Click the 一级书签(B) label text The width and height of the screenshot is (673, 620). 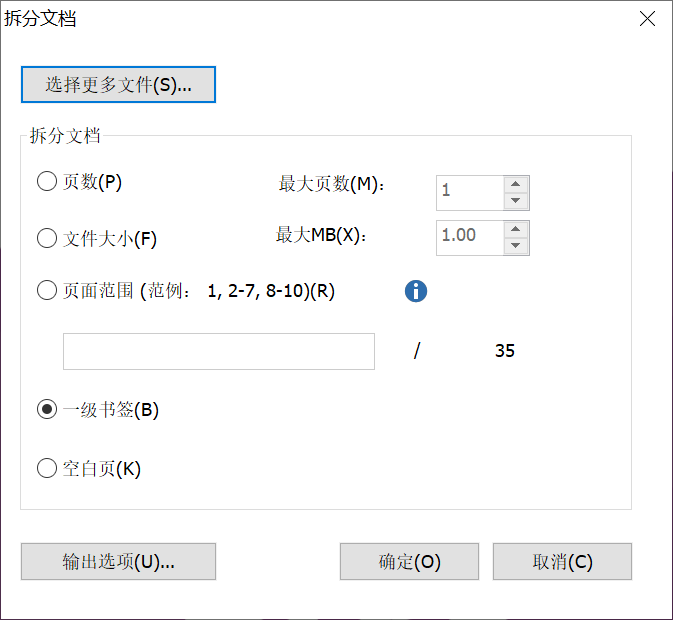[111, 410]
